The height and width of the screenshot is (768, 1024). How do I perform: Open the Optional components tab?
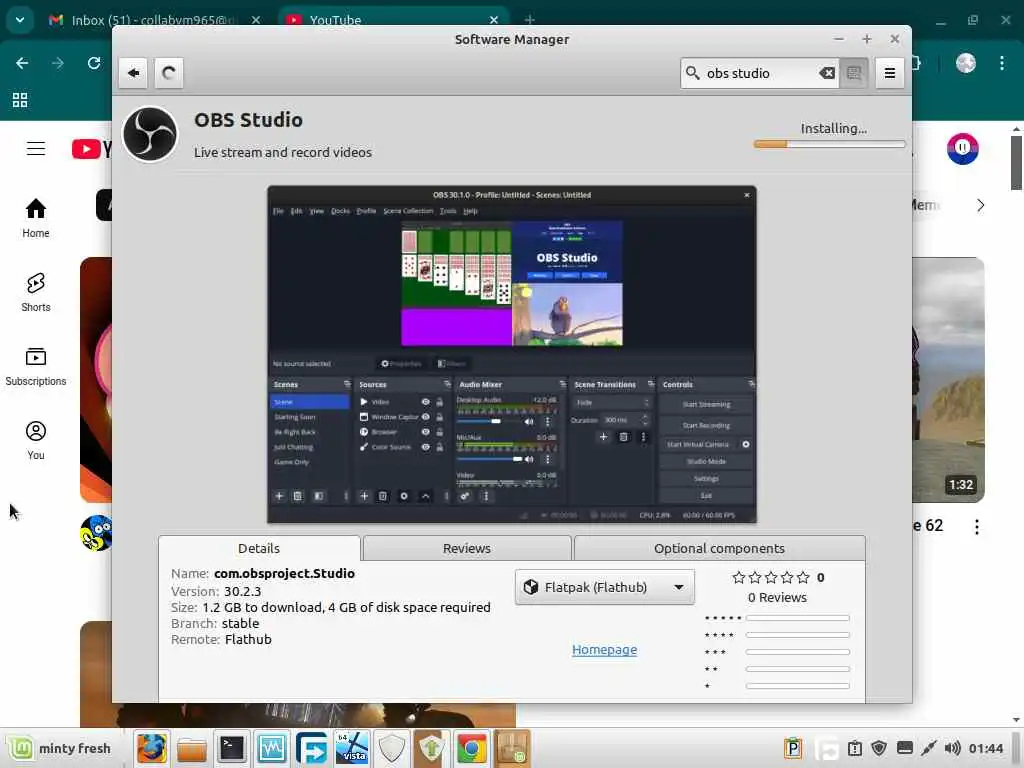720,549
